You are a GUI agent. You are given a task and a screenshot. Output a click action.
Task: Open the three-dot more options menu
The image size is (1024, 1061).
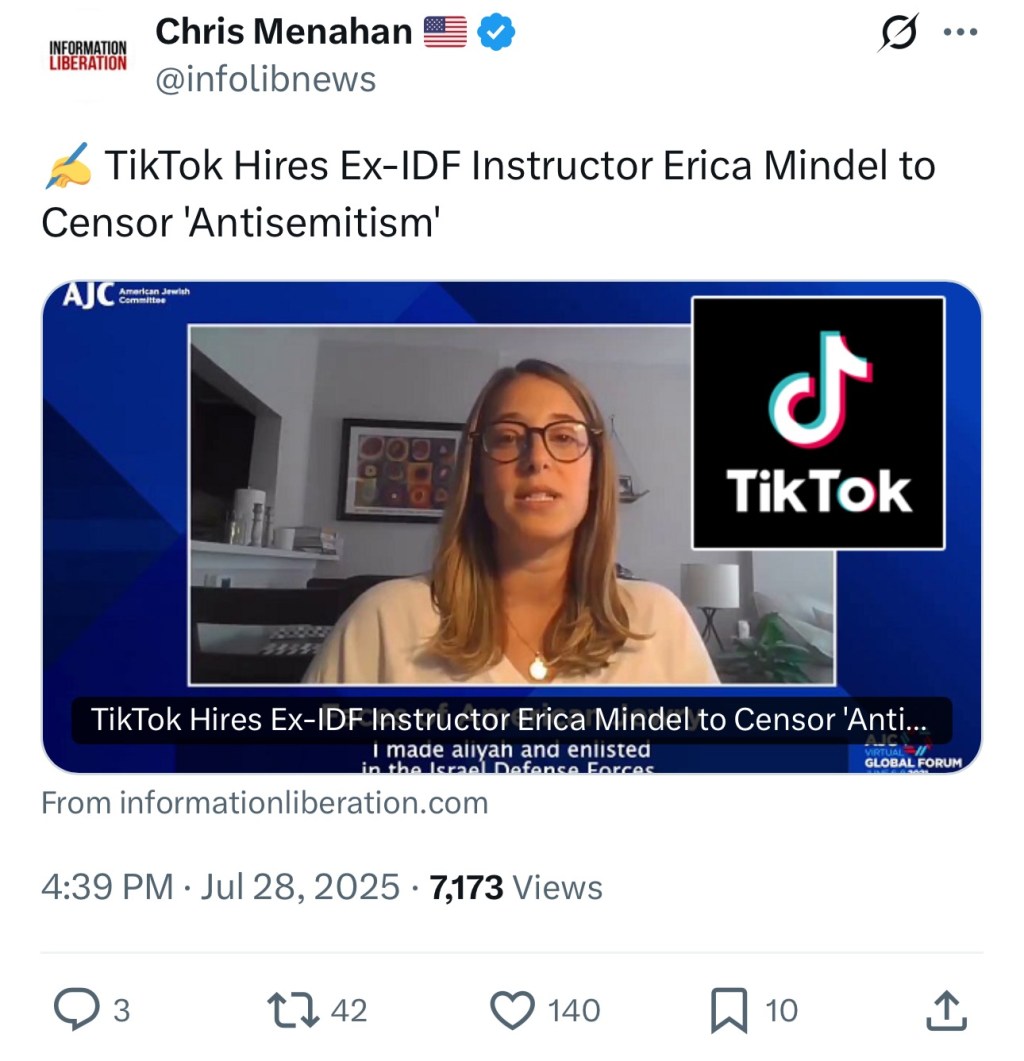[961, 32]
